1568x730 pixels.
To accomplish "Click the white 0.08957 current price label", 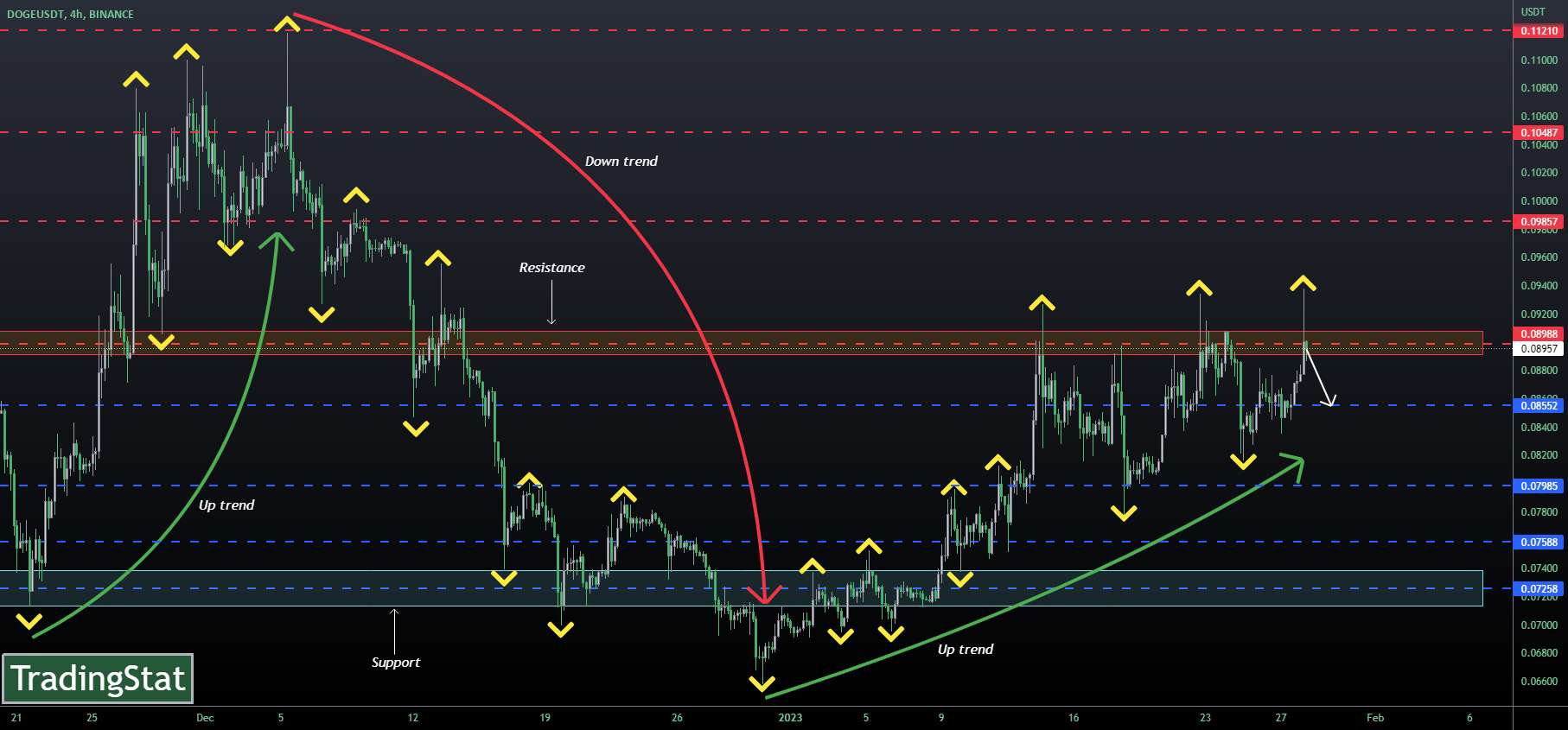I will tap(1539, 349).
